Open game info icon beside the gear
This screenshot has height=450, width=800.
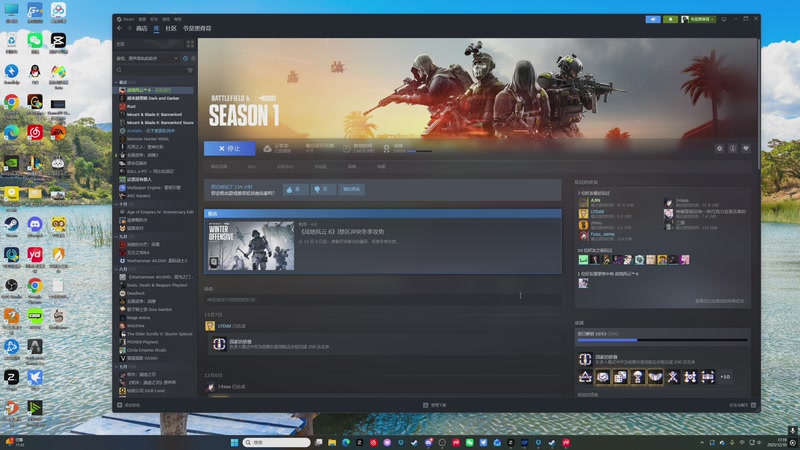coord(733,148)
